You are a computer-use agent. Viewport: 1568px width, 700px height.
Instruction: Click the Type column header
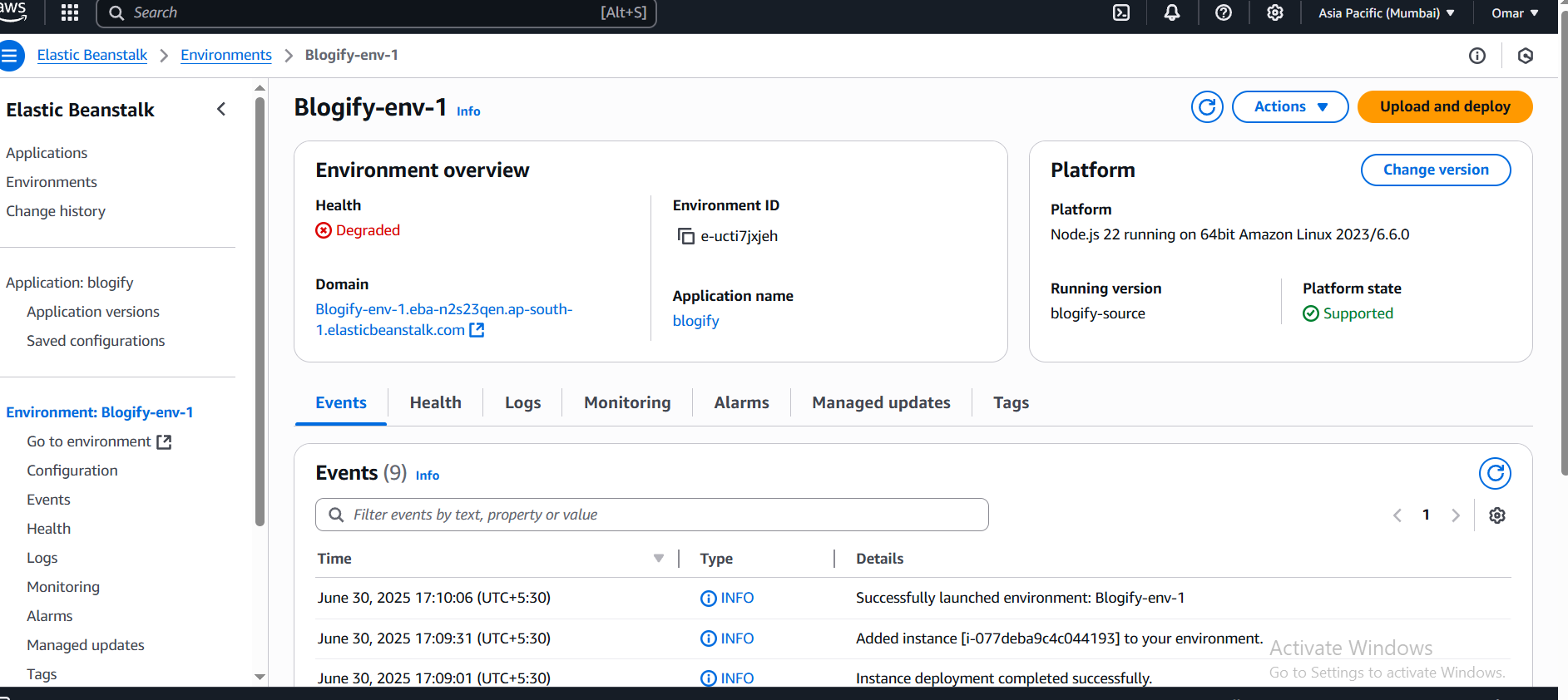(x=716, y=559)
